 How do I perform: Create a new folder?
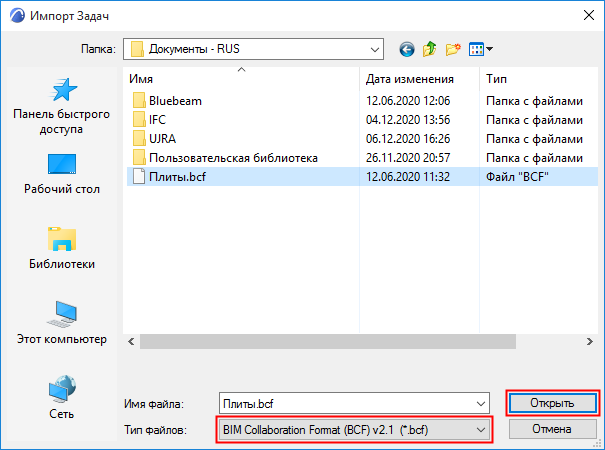[453, 49]
